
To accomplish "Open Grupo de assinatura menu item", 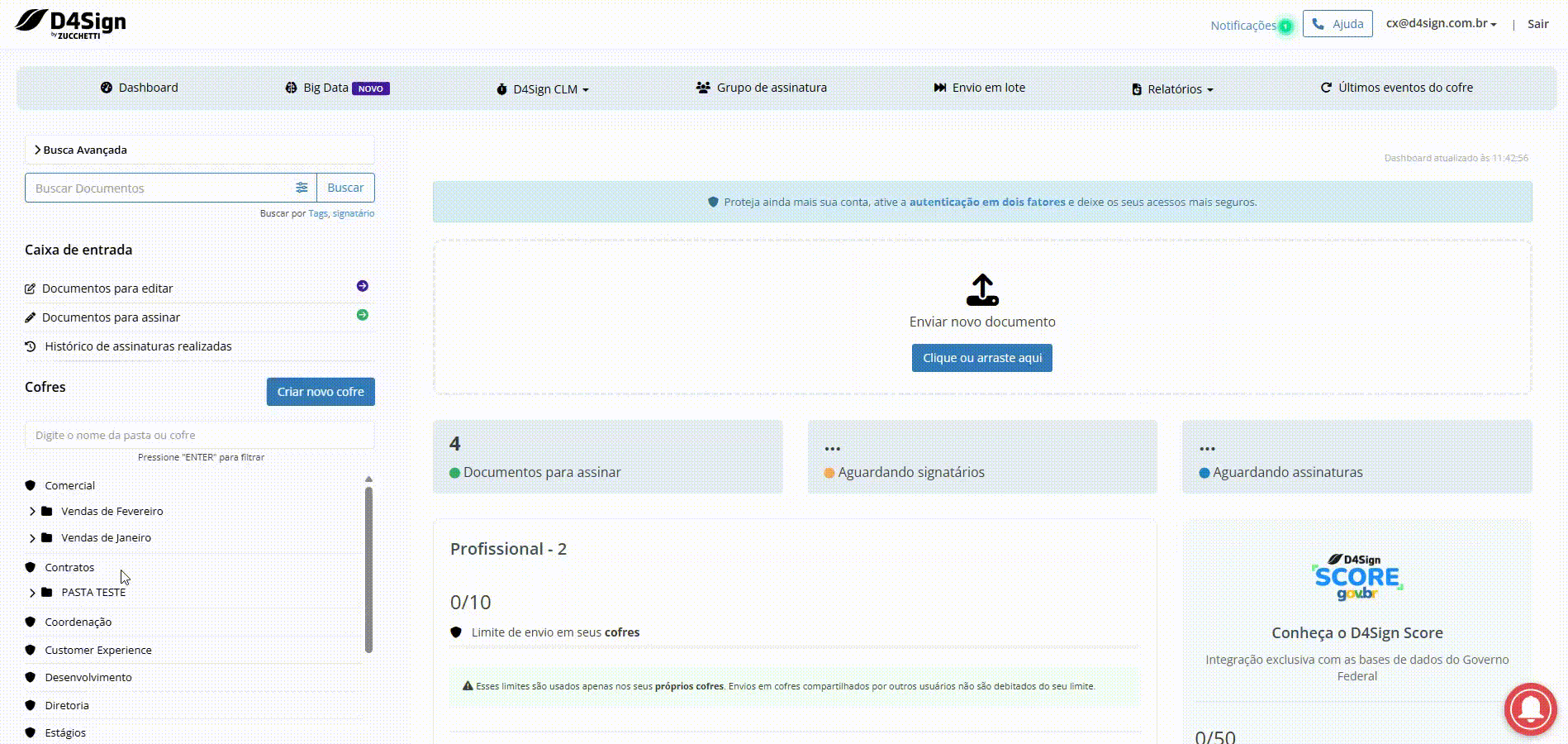I will coord(761,88).
